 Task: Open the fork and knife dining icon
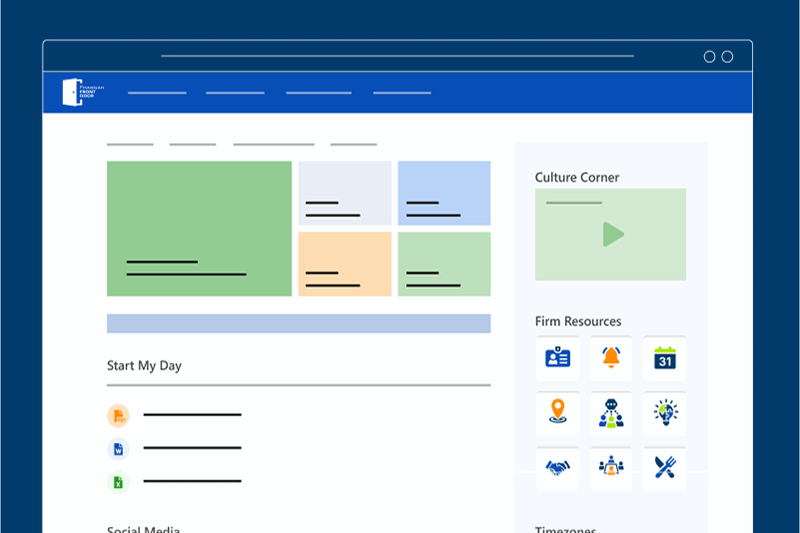pos(664,468)
